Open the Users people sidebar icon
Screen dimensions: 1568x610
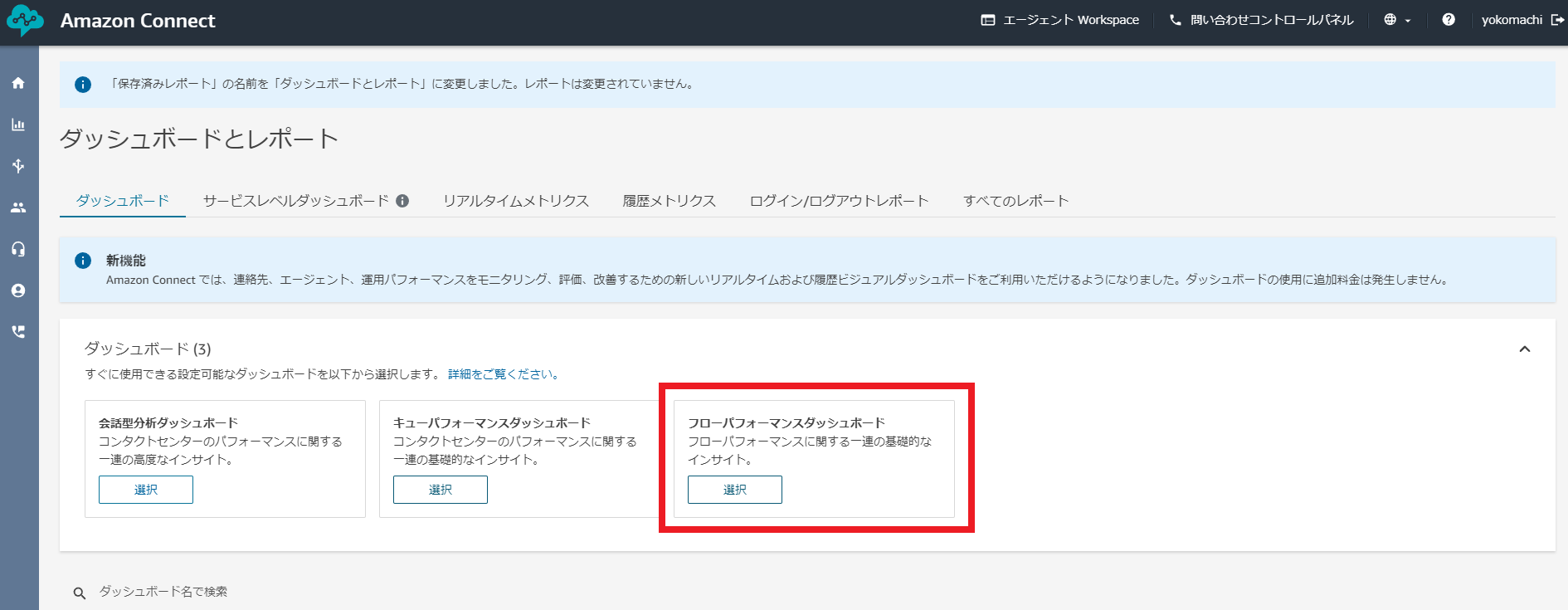pyautogui.click(x=18, y=207)
